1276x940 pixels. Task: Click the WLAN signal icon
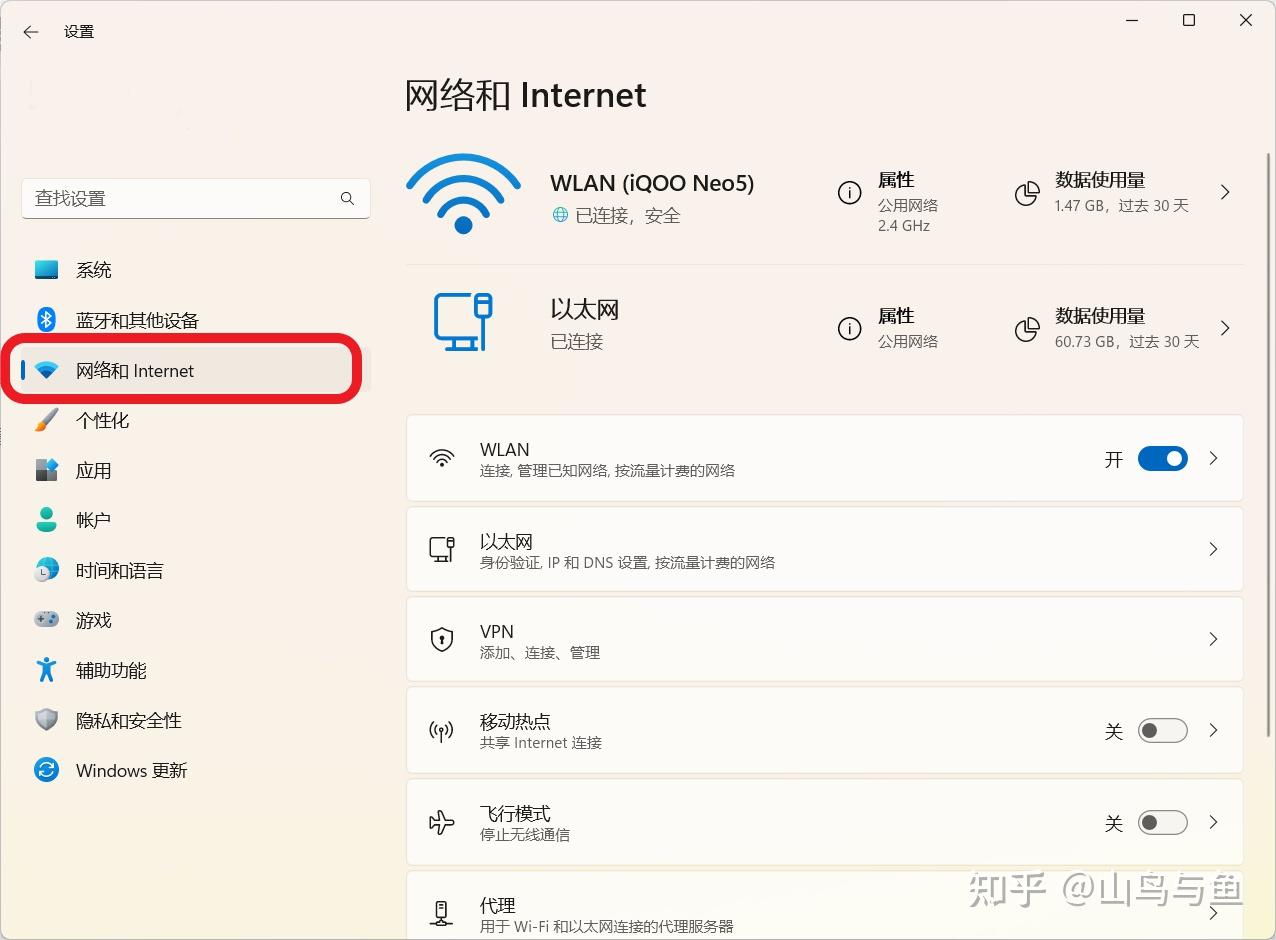463,192
